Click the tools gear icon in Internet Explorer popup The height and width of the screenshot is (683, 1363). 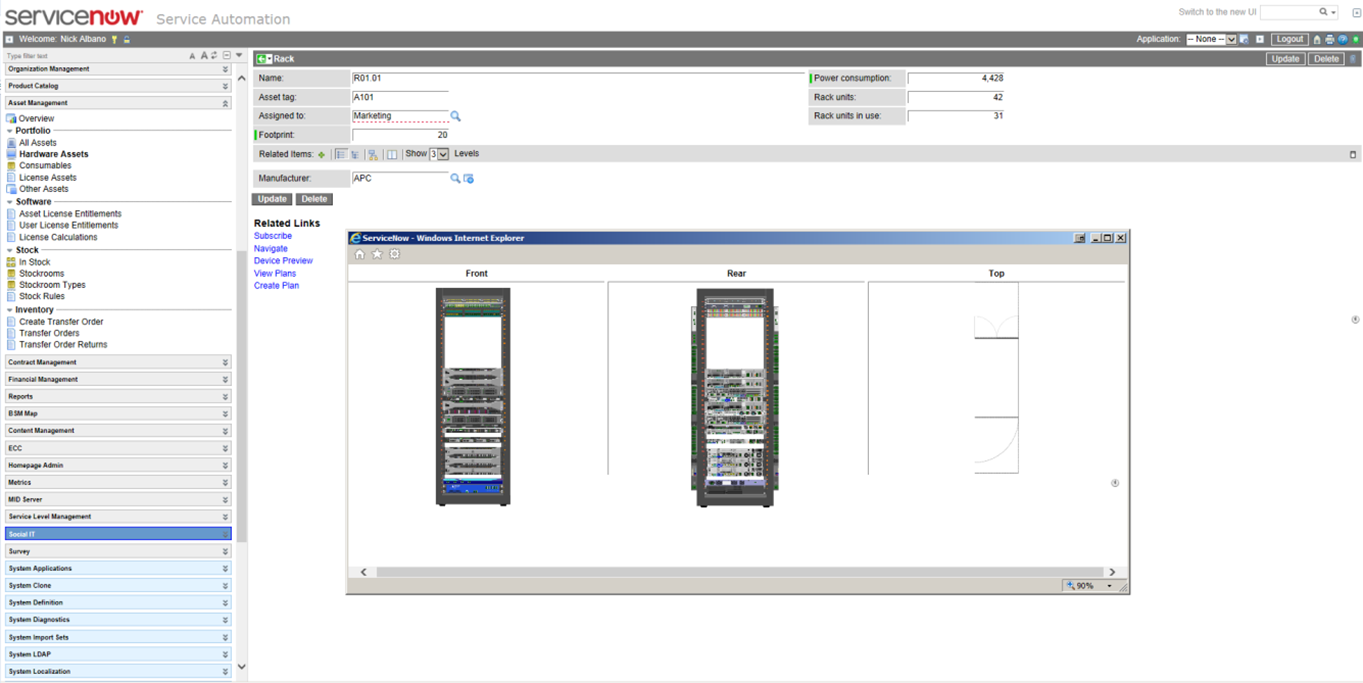click(x=395, y=254)
